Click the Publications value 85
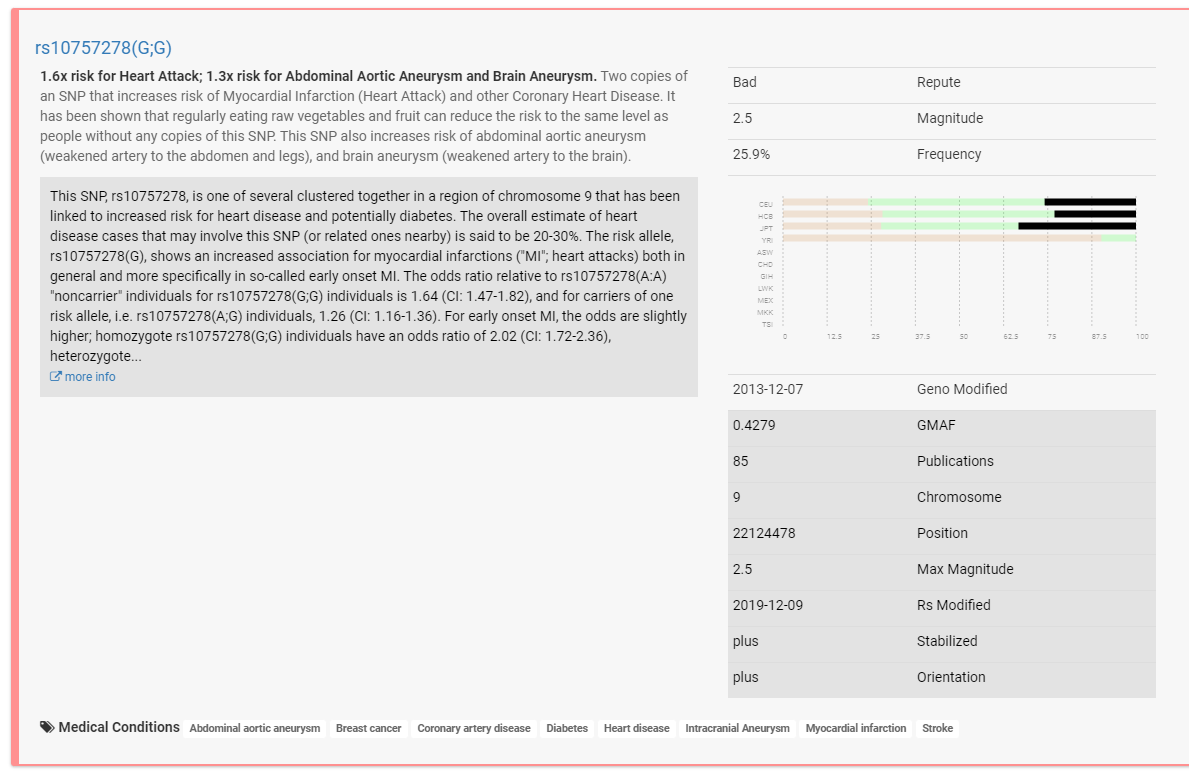 pos(741,461)
